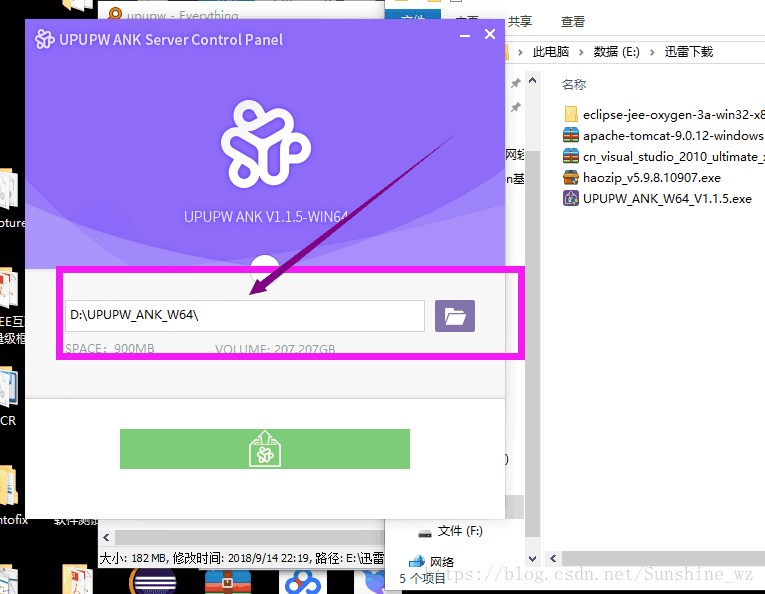
Task: Sort files by the 名称 column header
Action: tap(574, 84)
